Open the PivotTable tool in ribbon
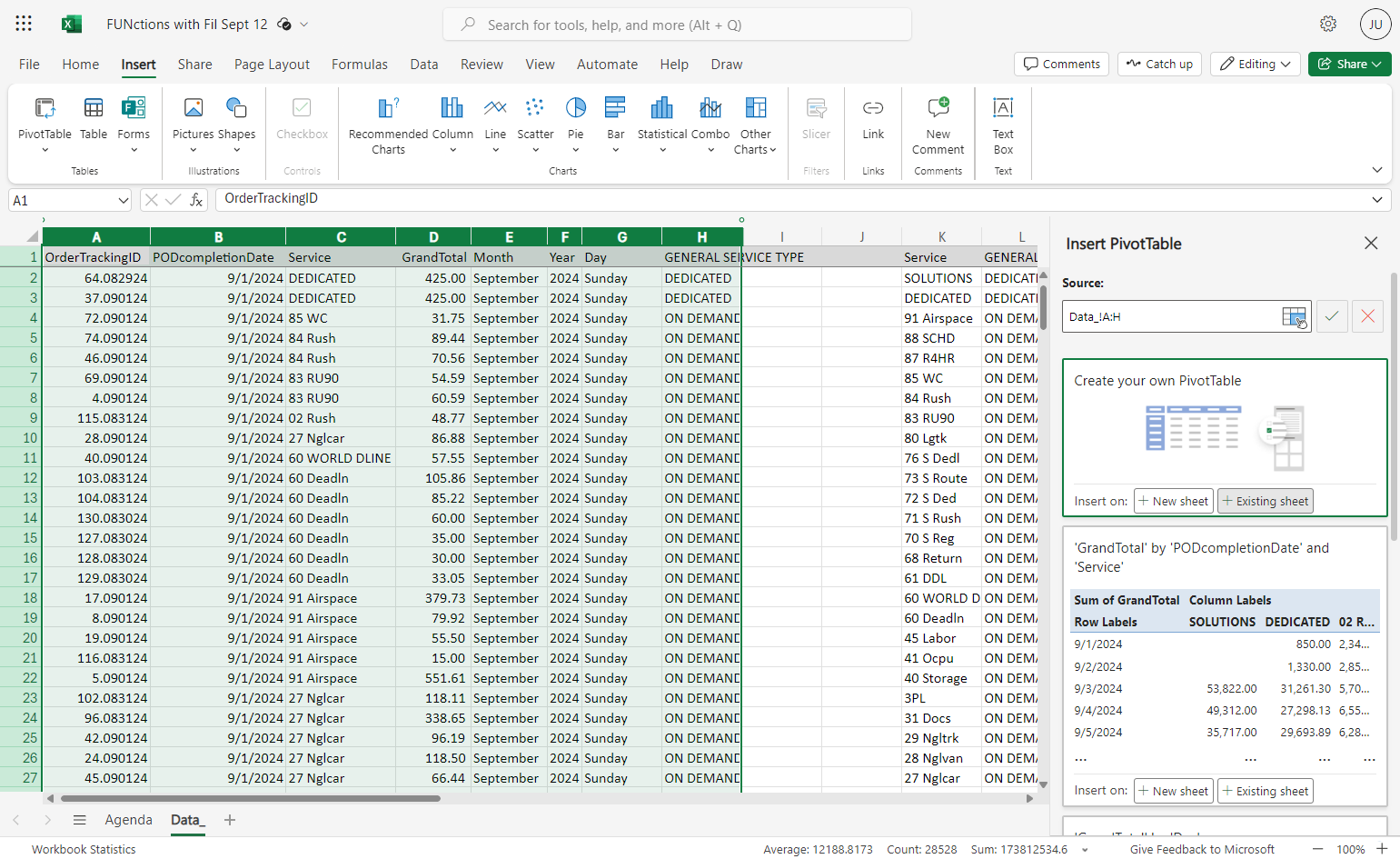 click(45, 125)
